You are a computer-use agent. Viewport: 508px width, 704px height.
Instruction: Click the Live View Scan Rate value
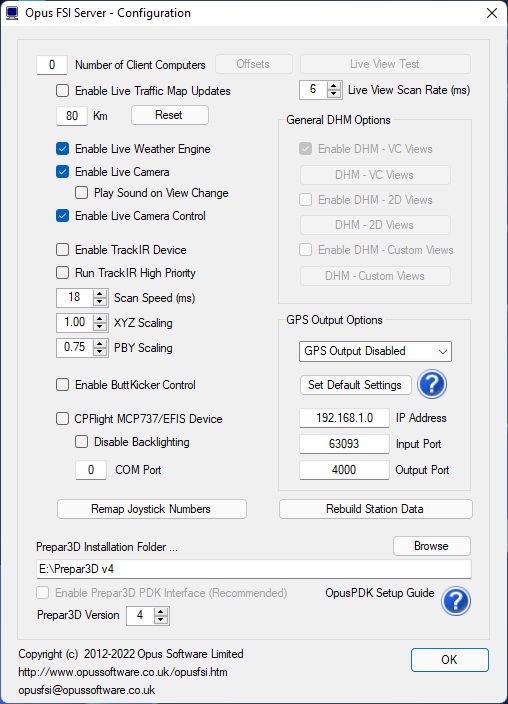[314, 90]
